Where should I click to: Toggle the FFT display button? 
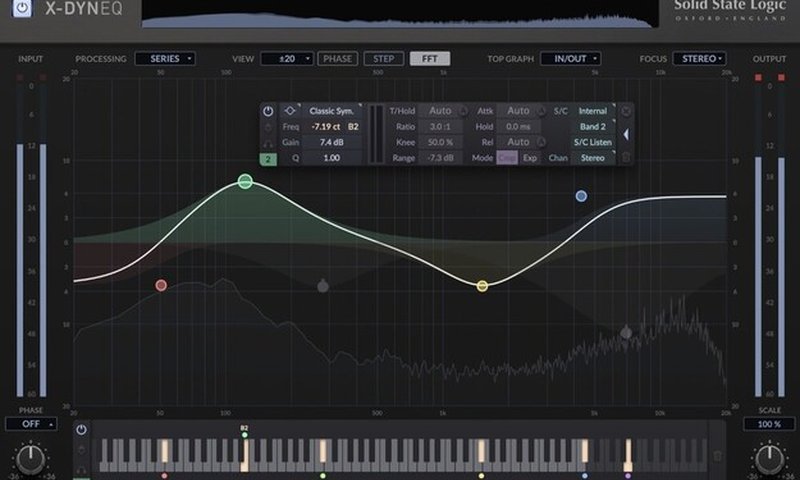pyautogui.click(x=430, y=59)
